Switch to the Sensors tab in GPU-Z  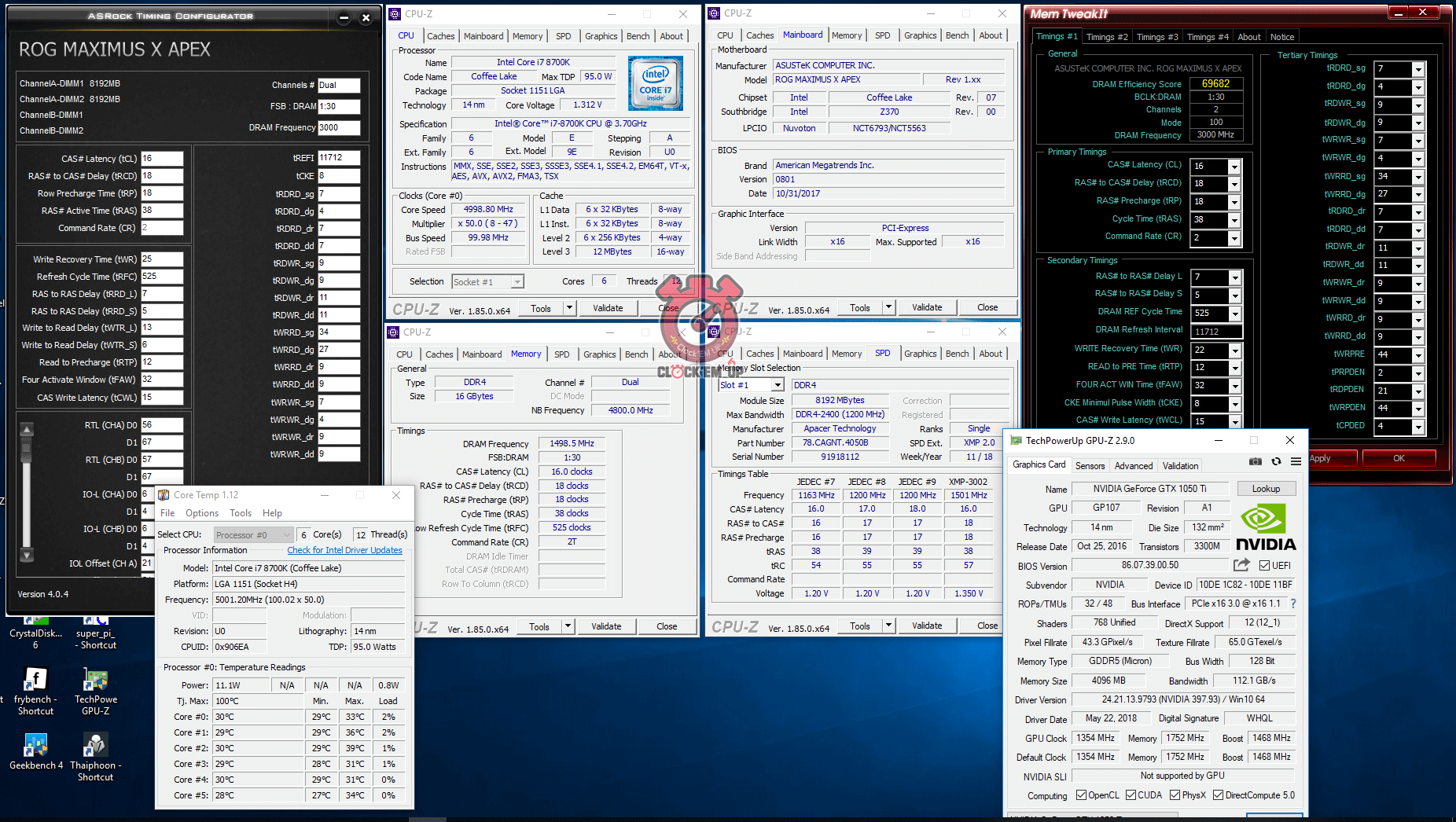1090,466
